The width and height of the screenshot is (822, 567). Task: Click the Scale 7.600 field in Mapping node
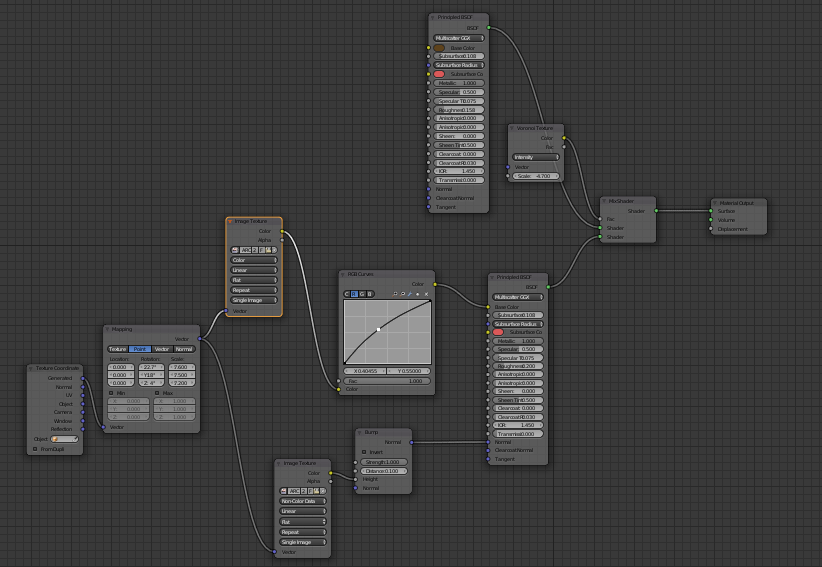[182, 367]
